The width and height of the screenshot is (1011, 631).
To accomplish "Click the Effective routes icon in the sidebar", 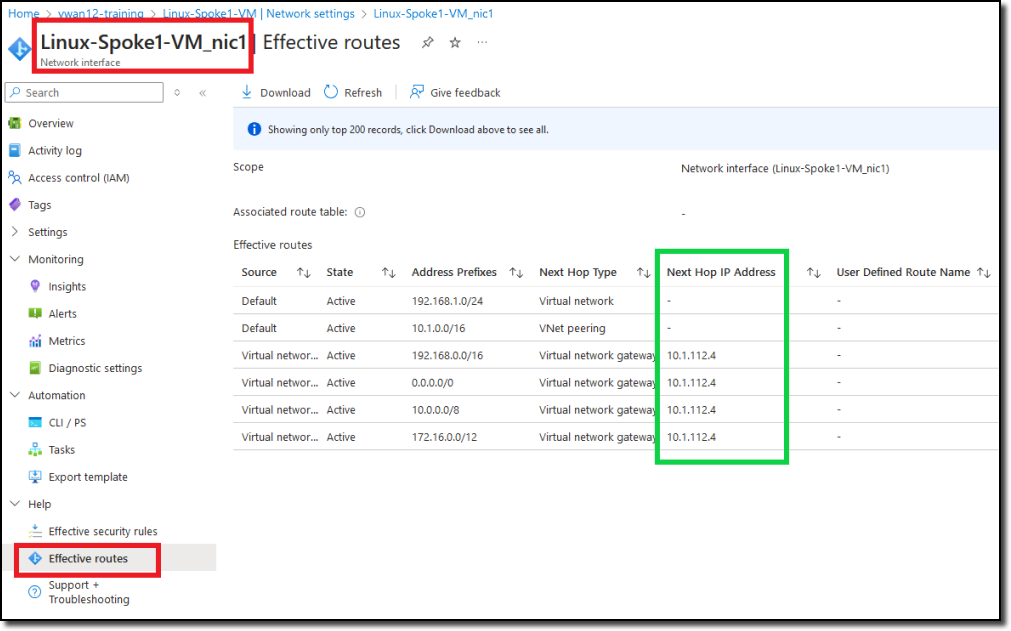I will click(35, 558).
